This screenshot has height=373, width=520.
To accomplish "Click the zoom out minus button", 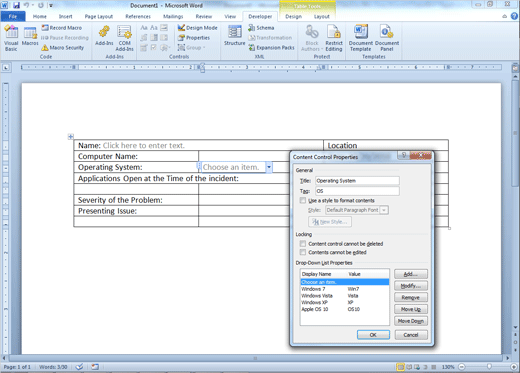I will (x=462, y=367).
